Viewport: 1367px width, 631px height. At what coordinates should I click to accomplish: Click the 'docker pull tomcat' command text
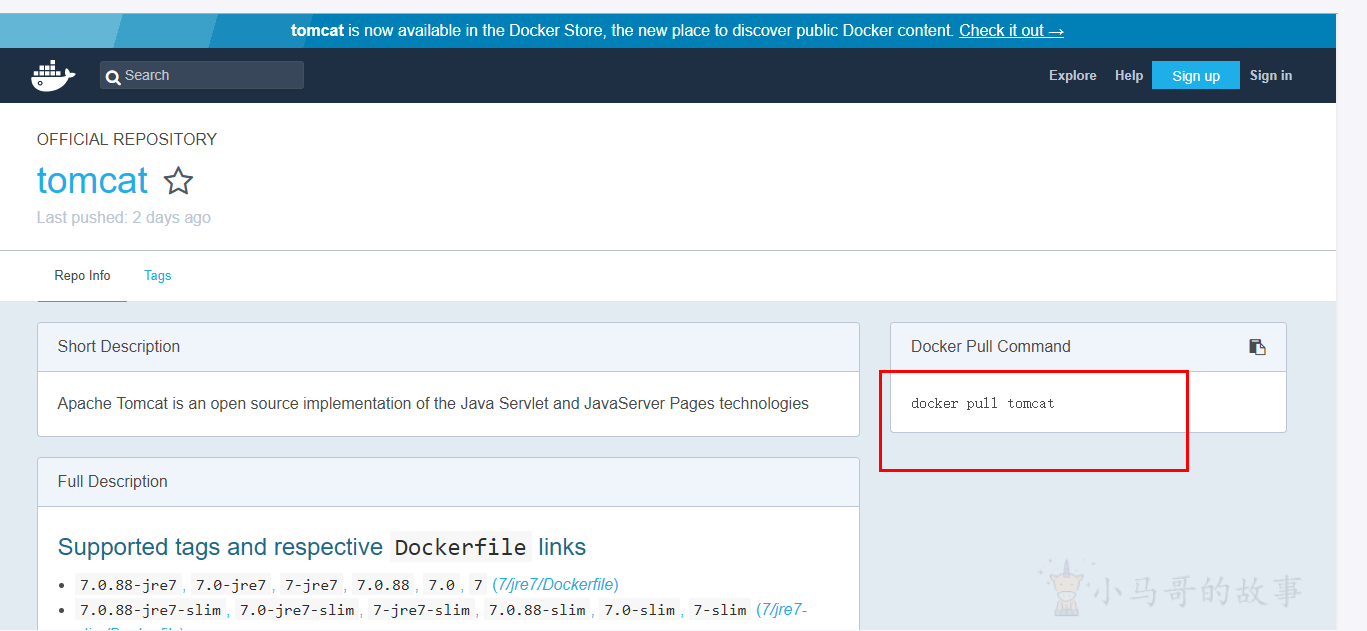click(x=983, y=403)
